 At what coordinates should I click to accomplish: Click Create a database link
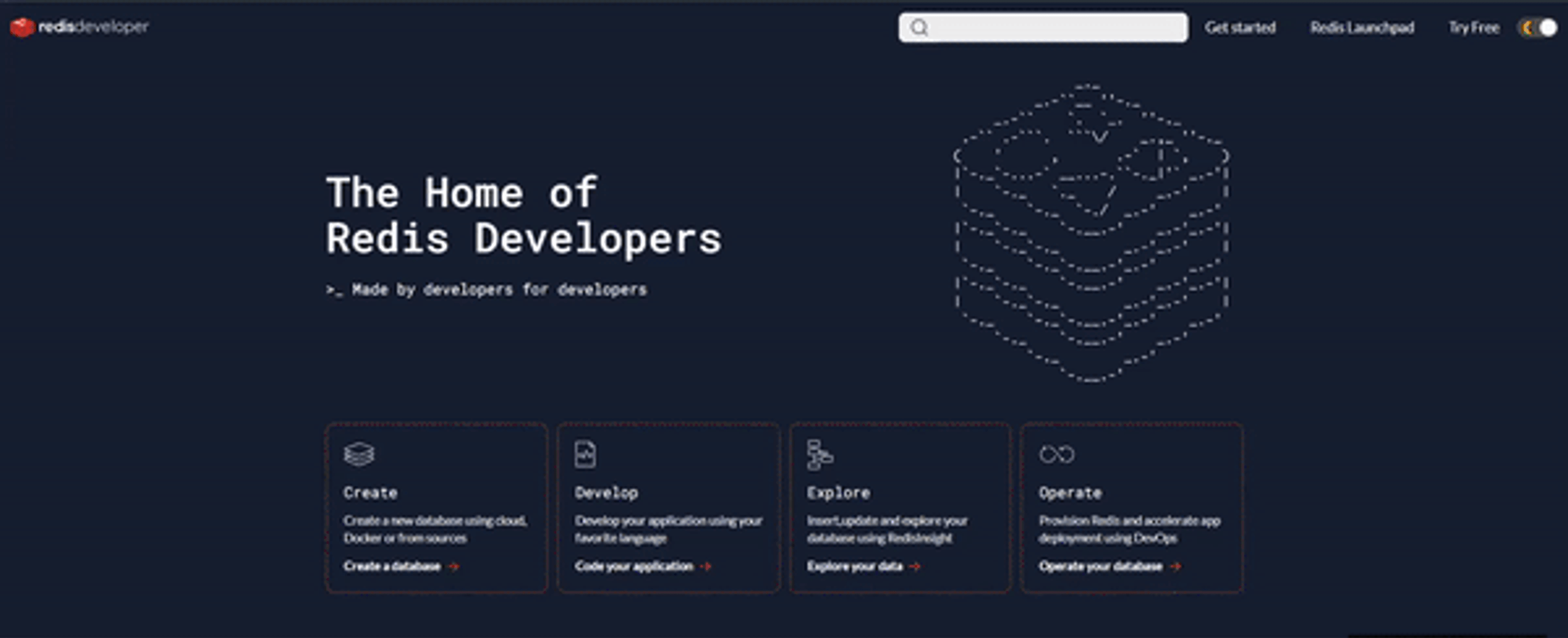point(392,567)
